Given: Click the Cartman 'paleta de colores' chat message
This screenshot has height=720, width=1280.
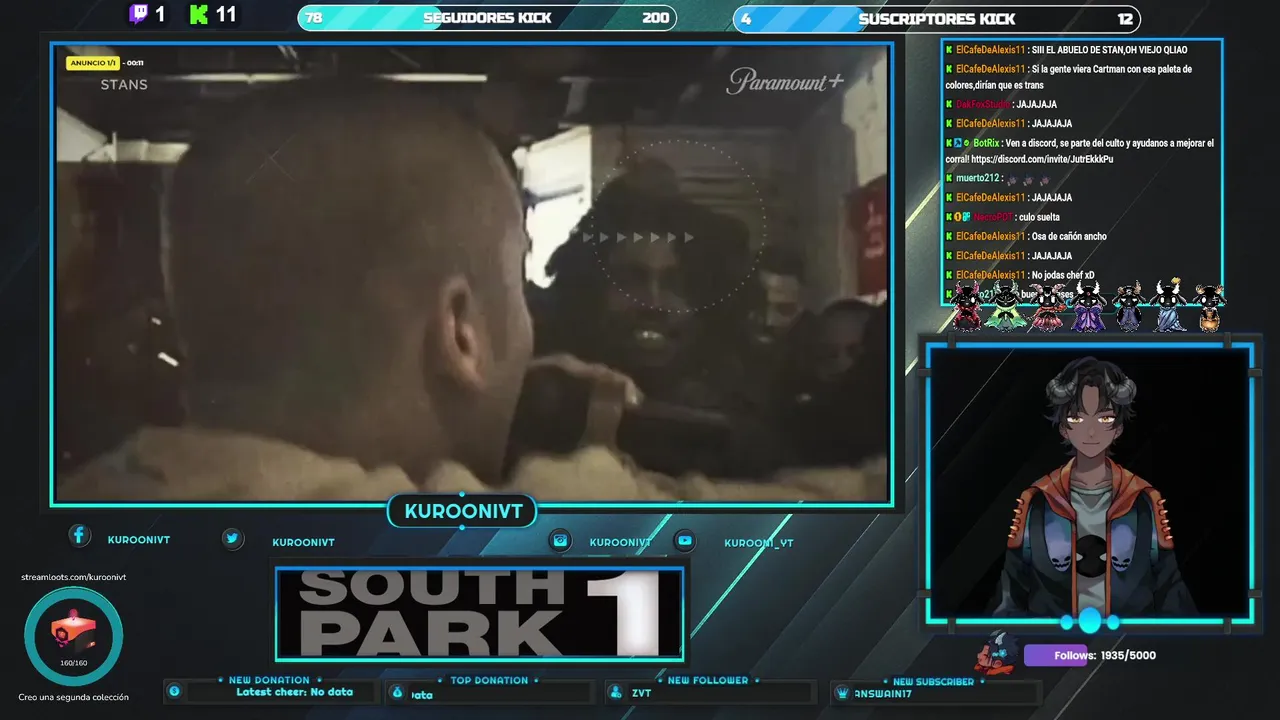Looking at the screenshot, I should [1068, 77].
